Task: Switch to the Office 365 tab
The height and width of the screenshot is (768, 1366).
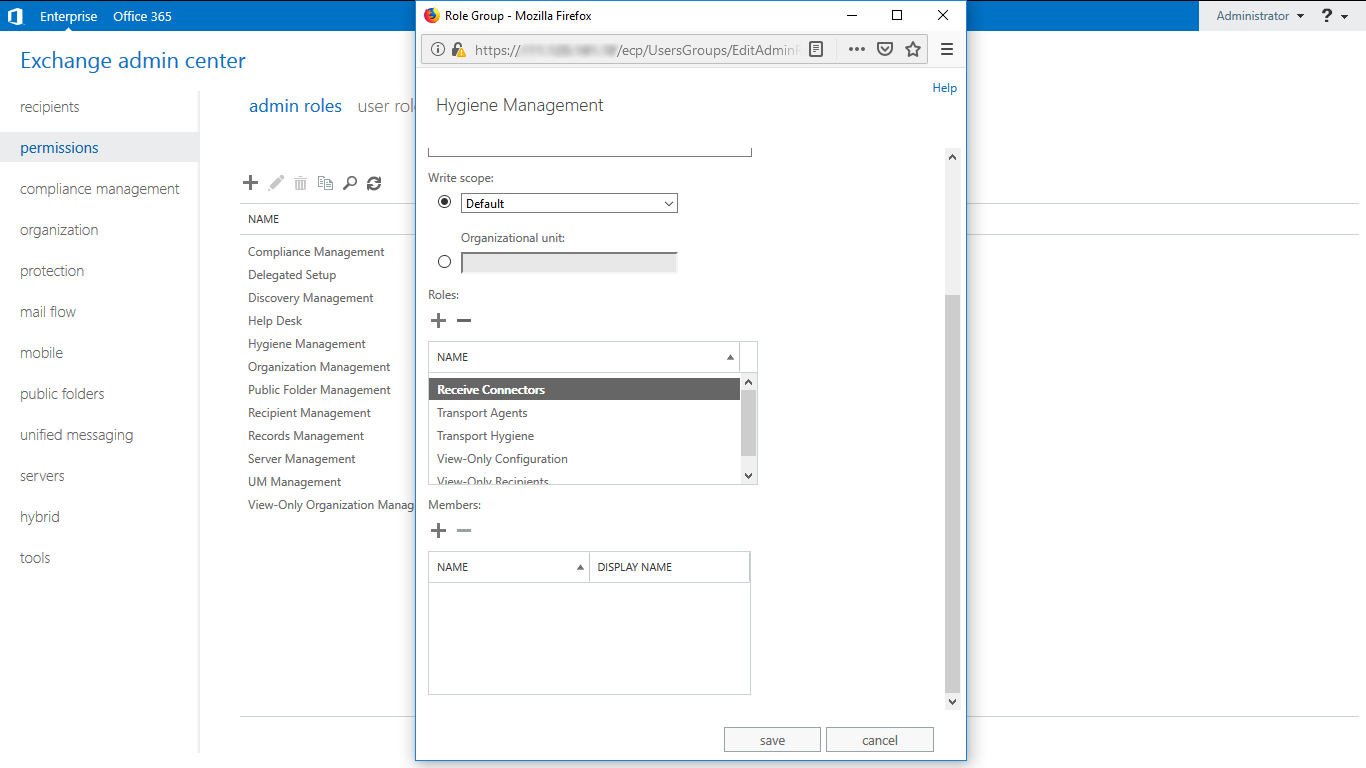Action: [x=142, y=16]
